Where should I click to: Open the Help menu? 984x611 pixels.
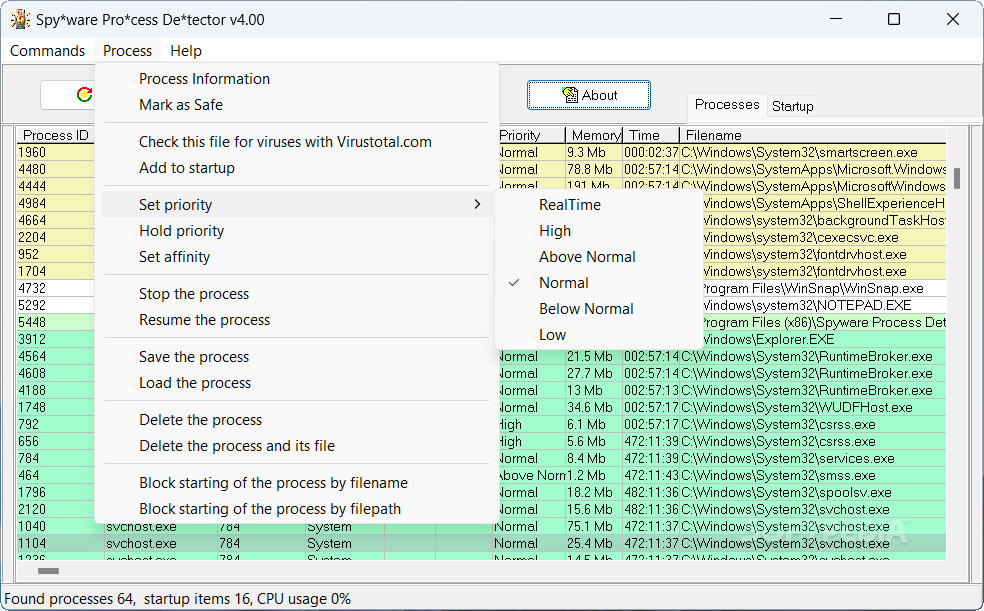click(x=186, y=51)
